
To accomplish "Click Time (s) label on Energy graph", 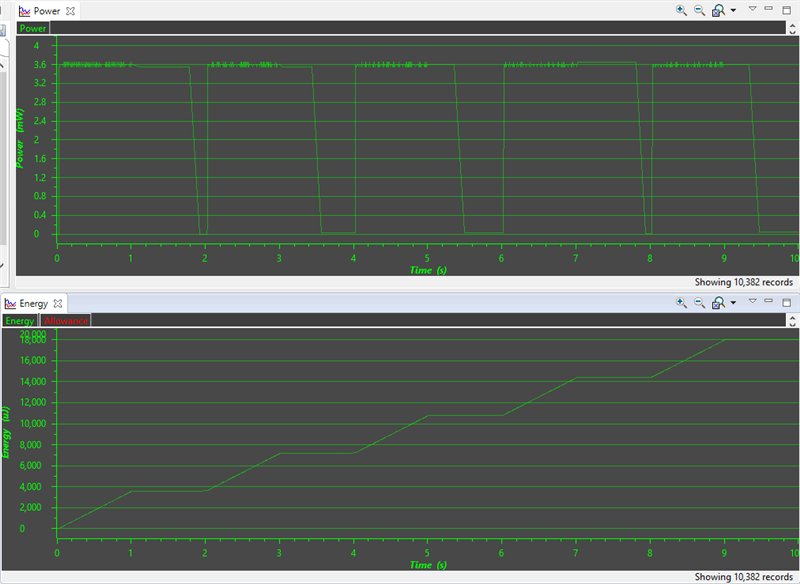I will (428, 565).
